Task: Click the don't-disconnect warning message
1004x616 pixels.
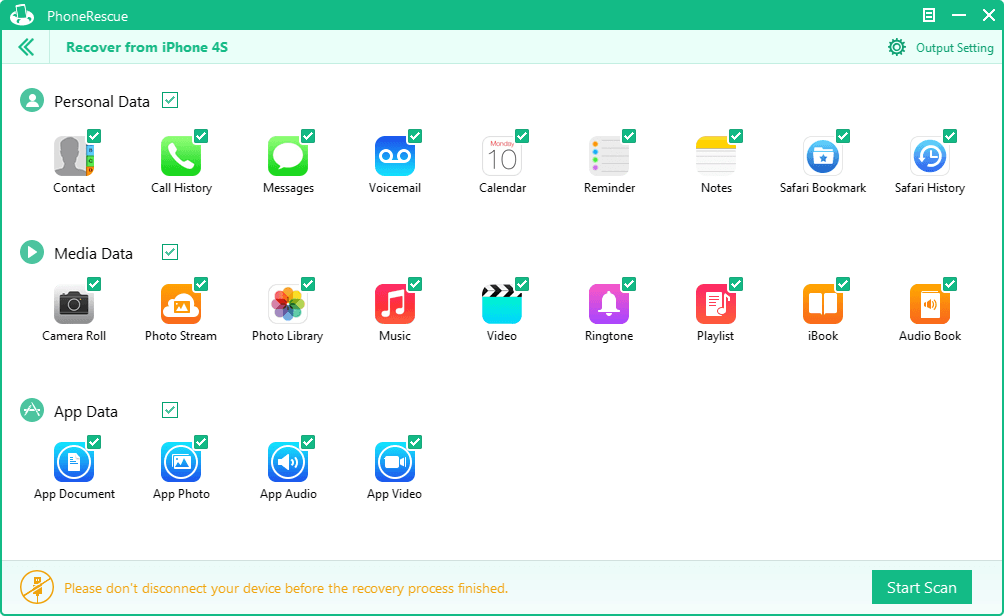Action: 286,588
